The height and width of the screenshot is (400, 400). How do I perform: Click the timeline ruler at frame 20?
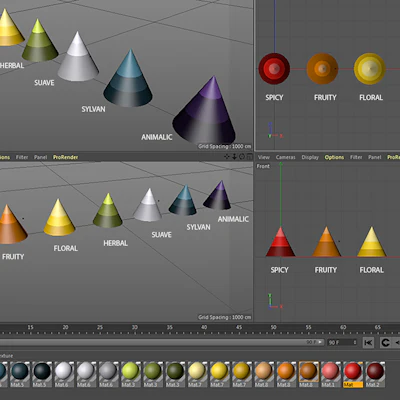tap(65, 328)
